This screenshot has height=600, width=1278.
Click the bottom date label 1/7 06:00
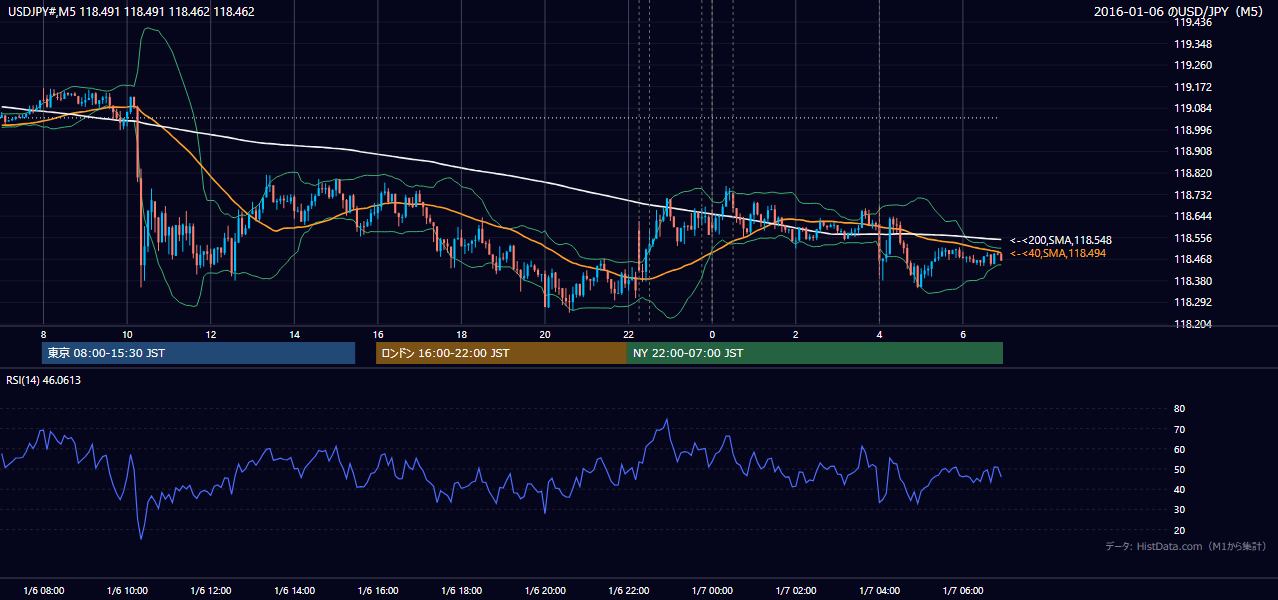pos(962,591)
